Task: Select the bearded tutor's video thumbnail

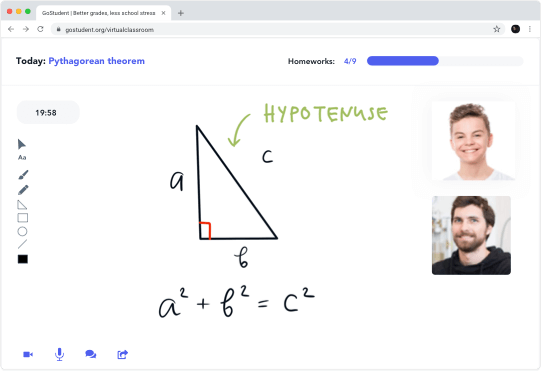Action: [471, 235]
